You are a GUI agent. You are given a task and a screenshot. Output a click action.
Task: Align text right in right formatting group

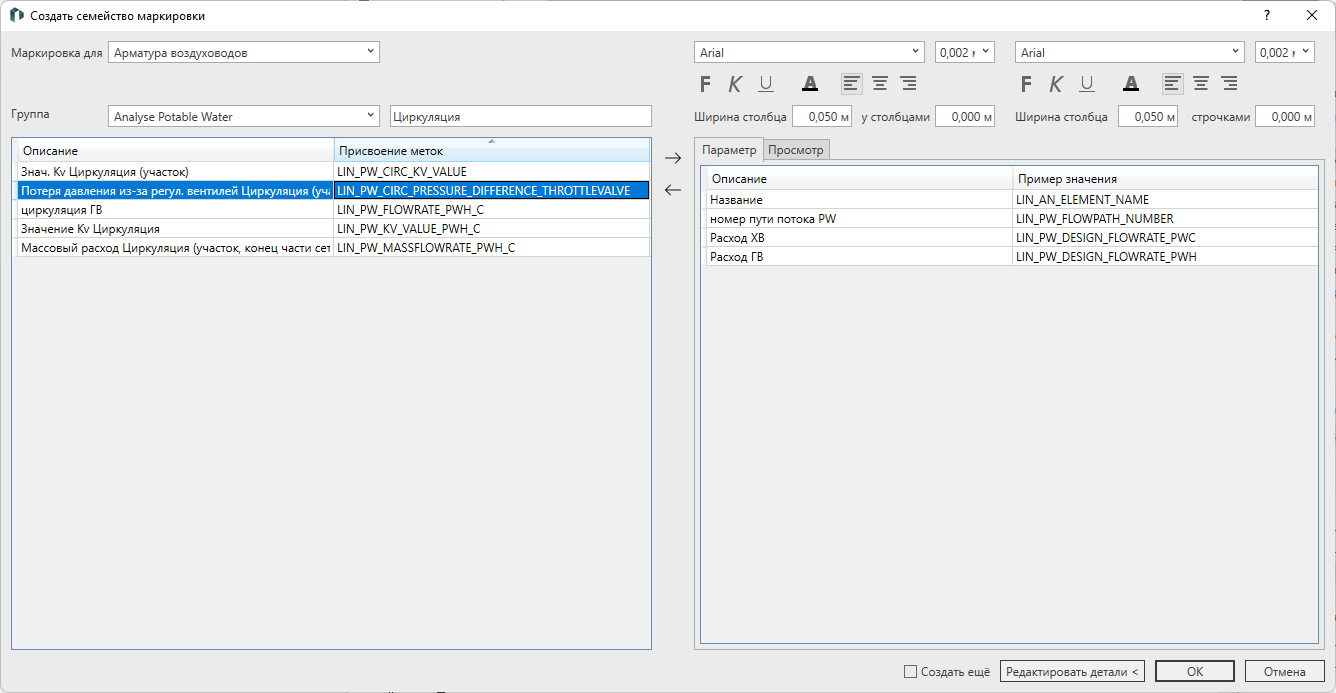[1229, 84]
